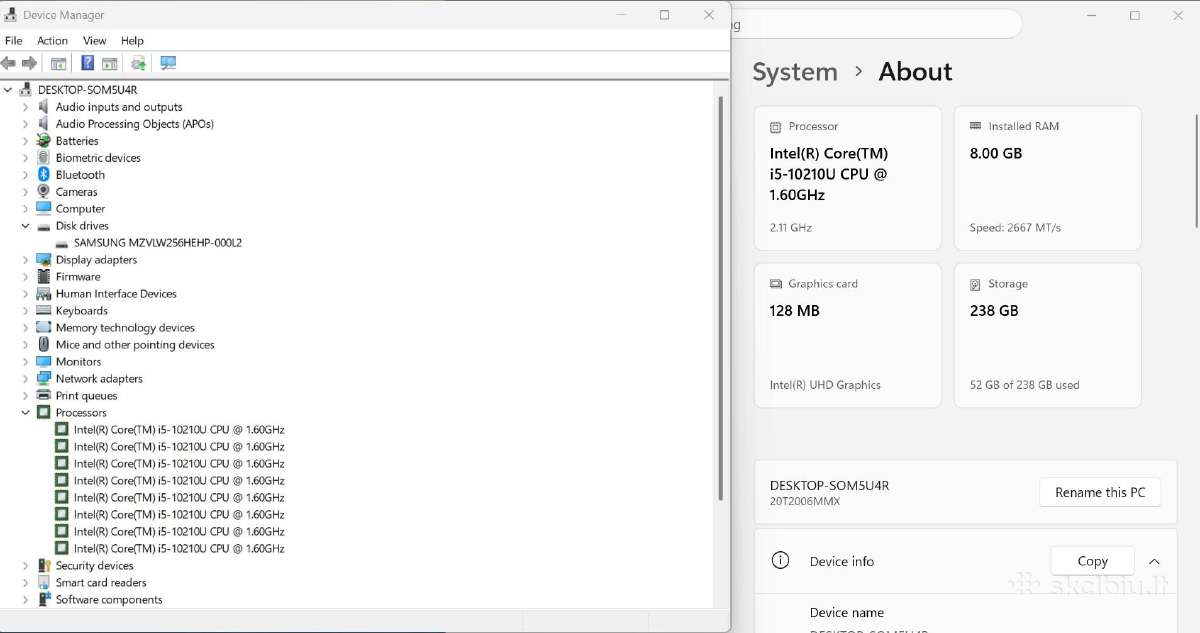Click the Forward arrow in Device Manager toolbar
1200x633 pixels.
click(29, 63)
